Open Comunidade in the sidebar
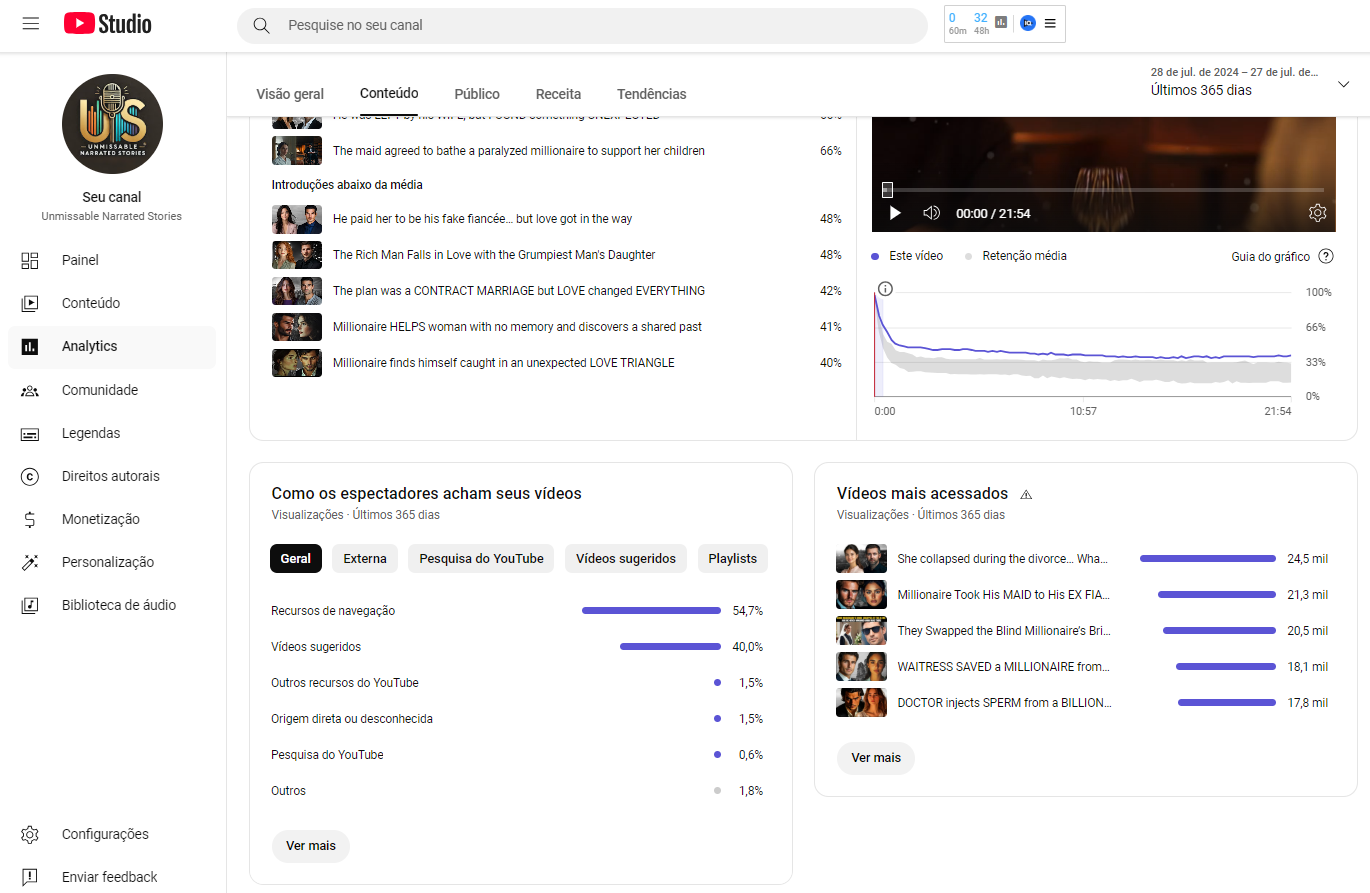 tap(112, 390)
